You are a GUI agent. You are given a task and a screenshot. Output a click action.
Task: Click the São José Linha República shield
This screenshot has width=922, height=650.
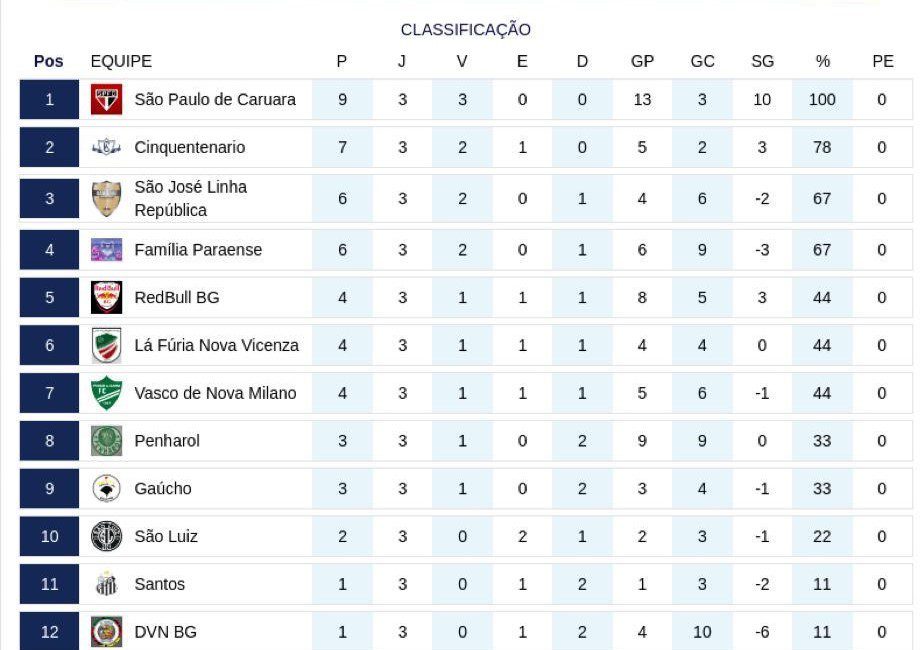pos(106,198)
